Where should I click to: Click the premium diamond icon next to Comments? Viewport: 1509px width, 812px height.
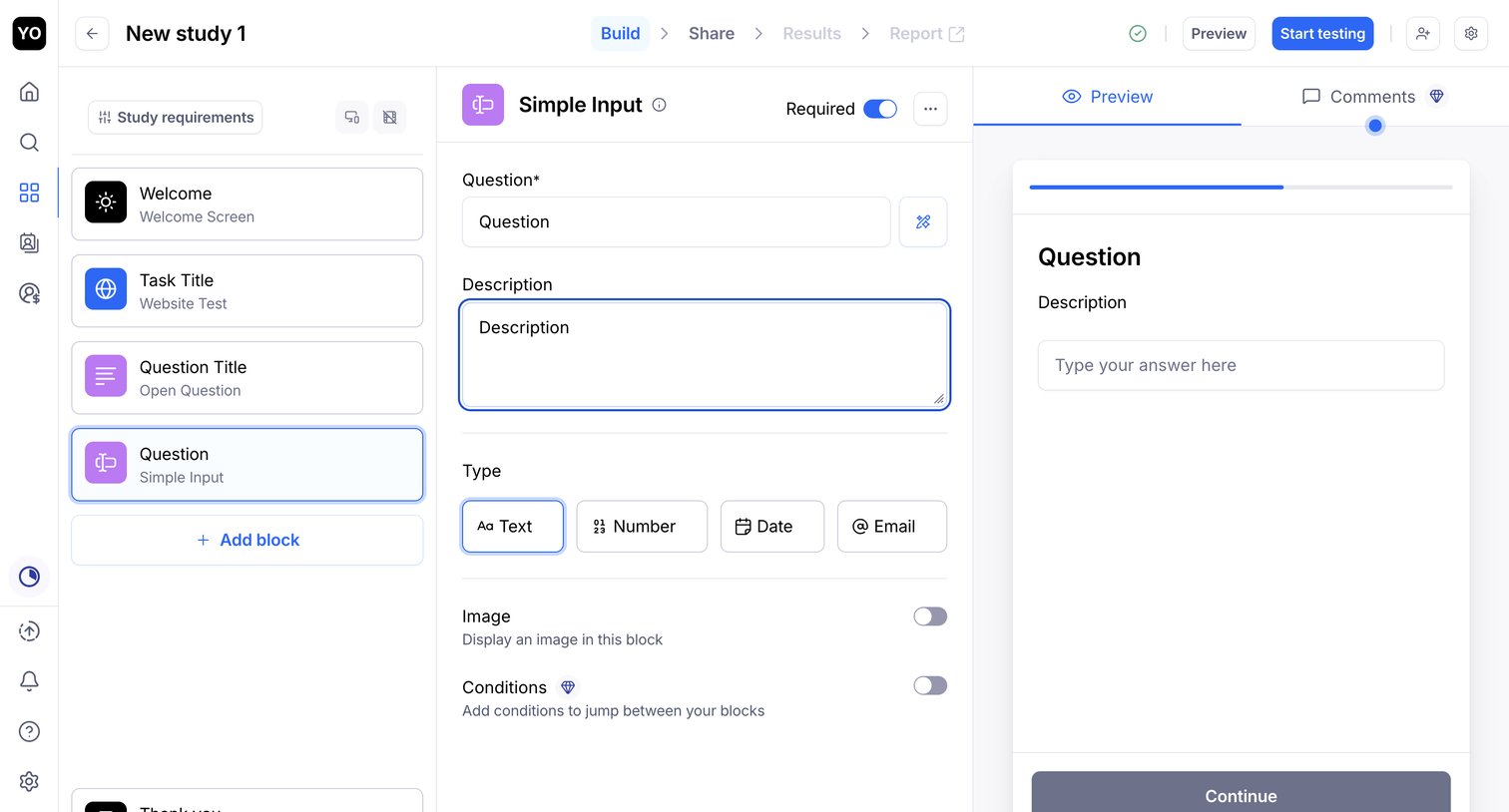[1437, 97]
